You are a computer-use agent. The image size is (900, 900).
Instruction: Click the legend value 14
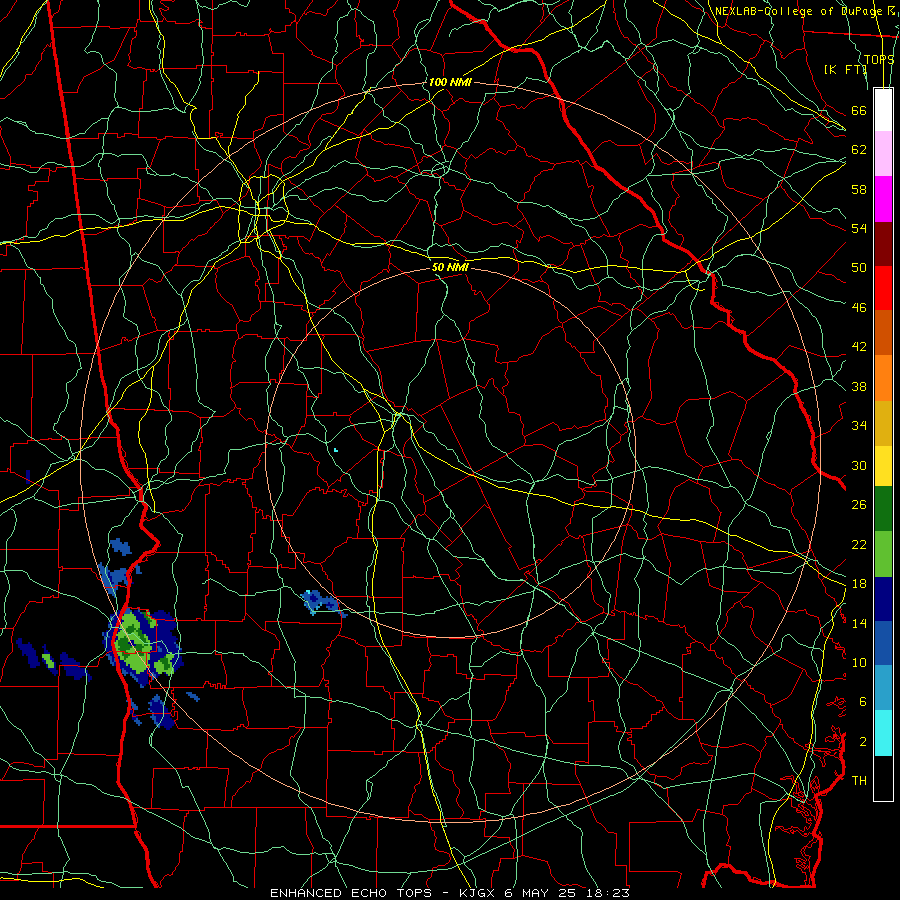click(859, 623)
